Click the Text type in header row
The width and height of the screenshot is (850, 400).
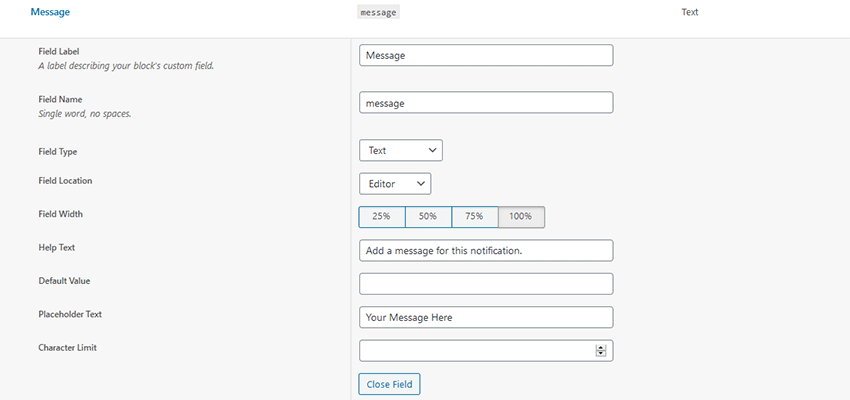(x=689, y=12)
